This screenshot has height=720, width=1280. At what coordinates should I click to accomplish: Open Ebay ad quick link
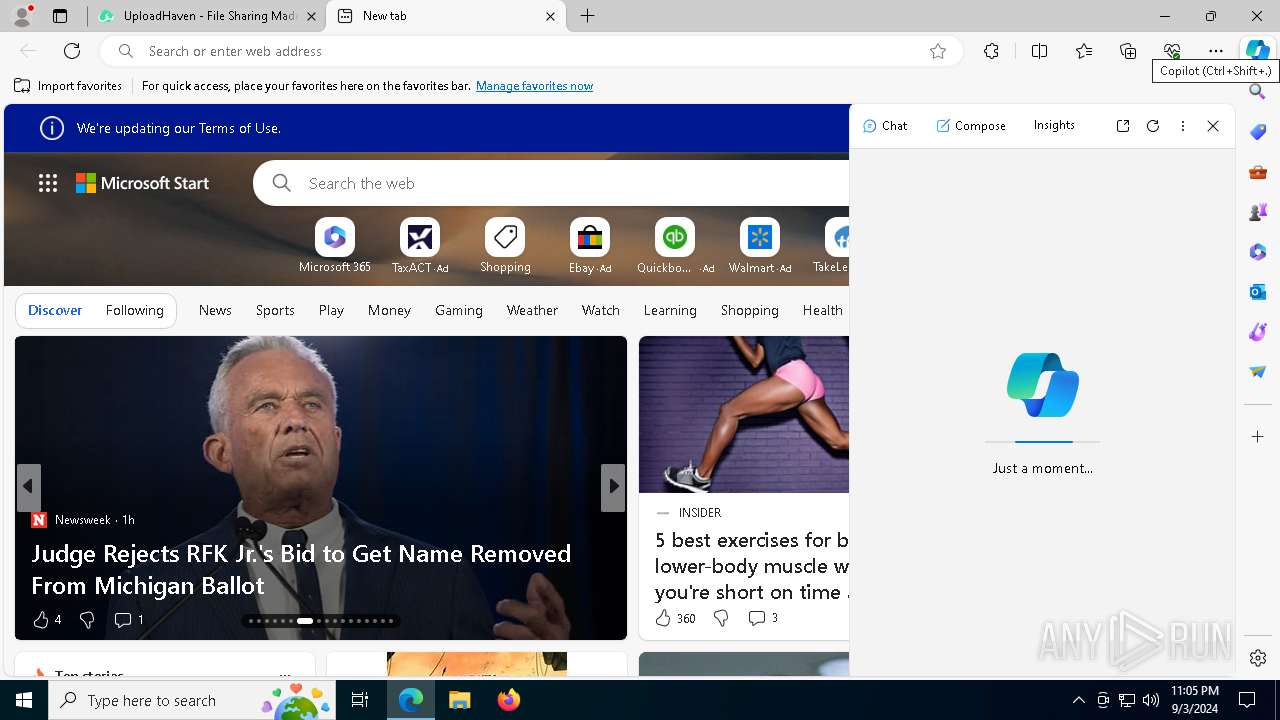pos(590,246)
